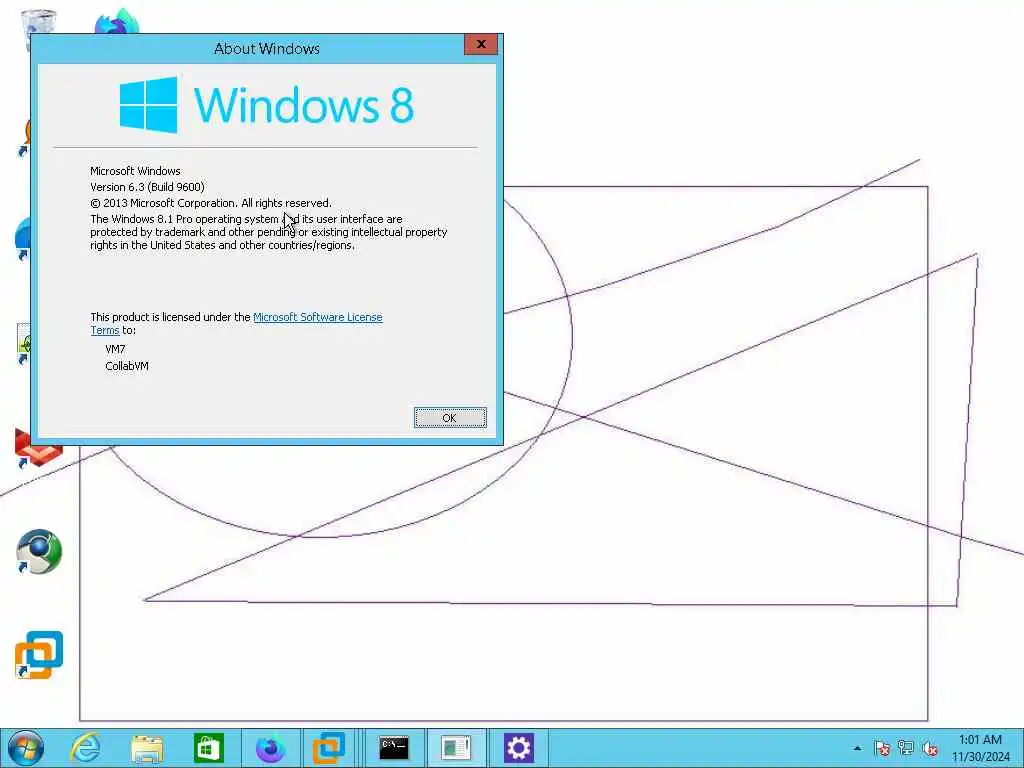Click the network tray icon
The width and height of the screenshot is (1024, 768).
click(906, 748)
